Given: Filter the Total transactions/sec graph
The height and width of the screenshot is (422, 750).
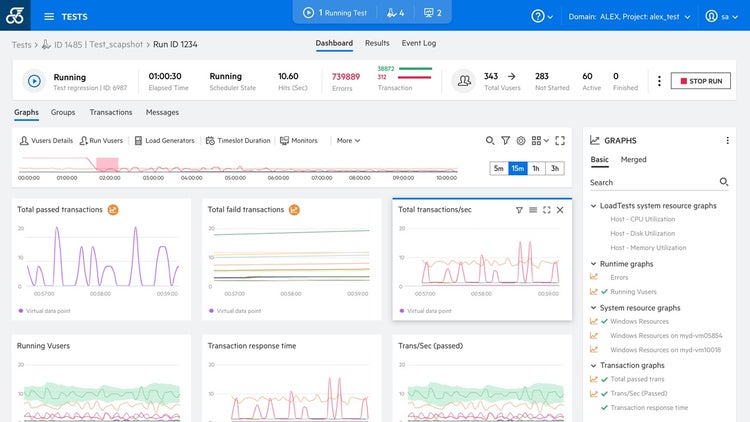Looking at the screenshot, I should pos(519,210).
